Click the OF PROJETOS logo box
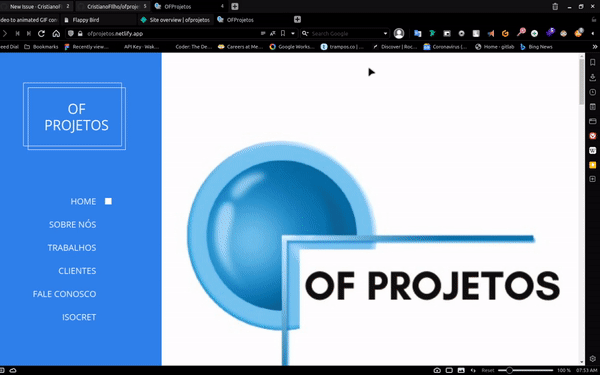Screen dimensions: 600x375 [x=75, y=116]
